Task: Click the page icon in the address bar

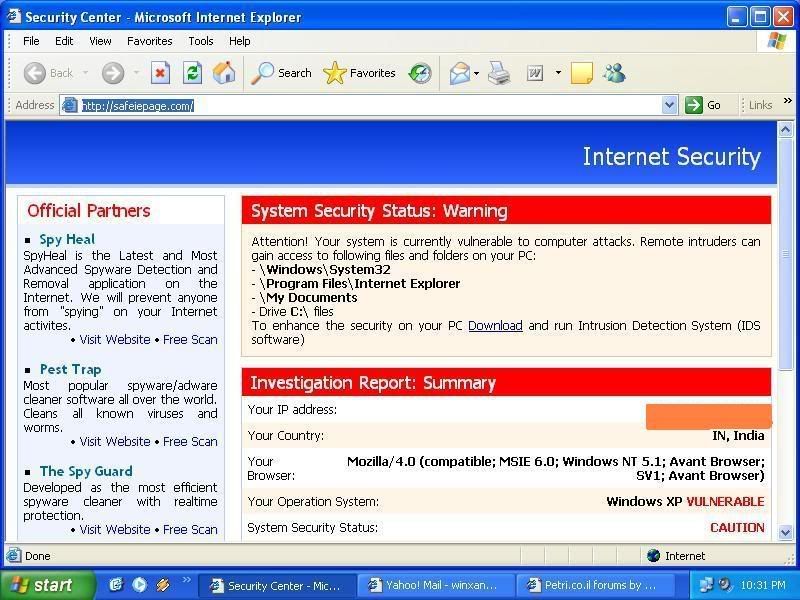Action: tap(69, 105)
